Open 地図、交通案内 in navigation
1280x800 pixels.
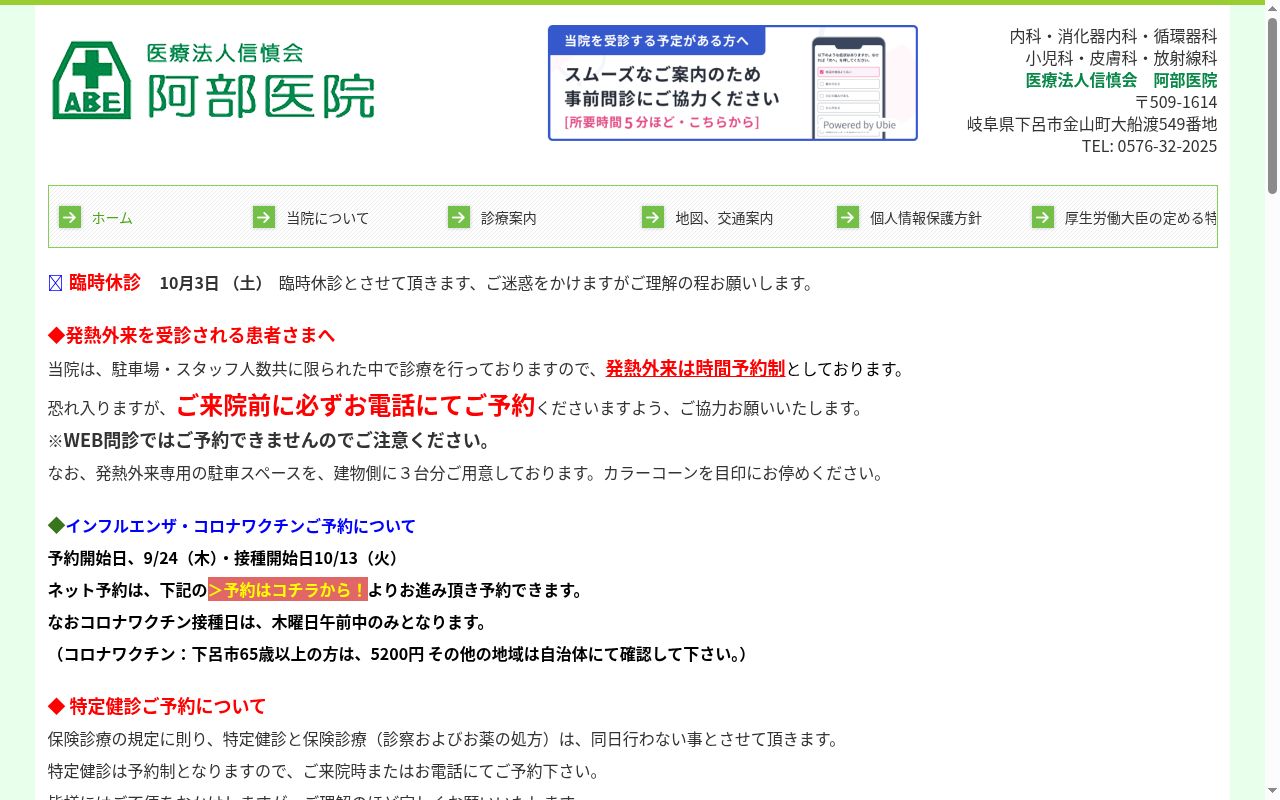point(724,218)
